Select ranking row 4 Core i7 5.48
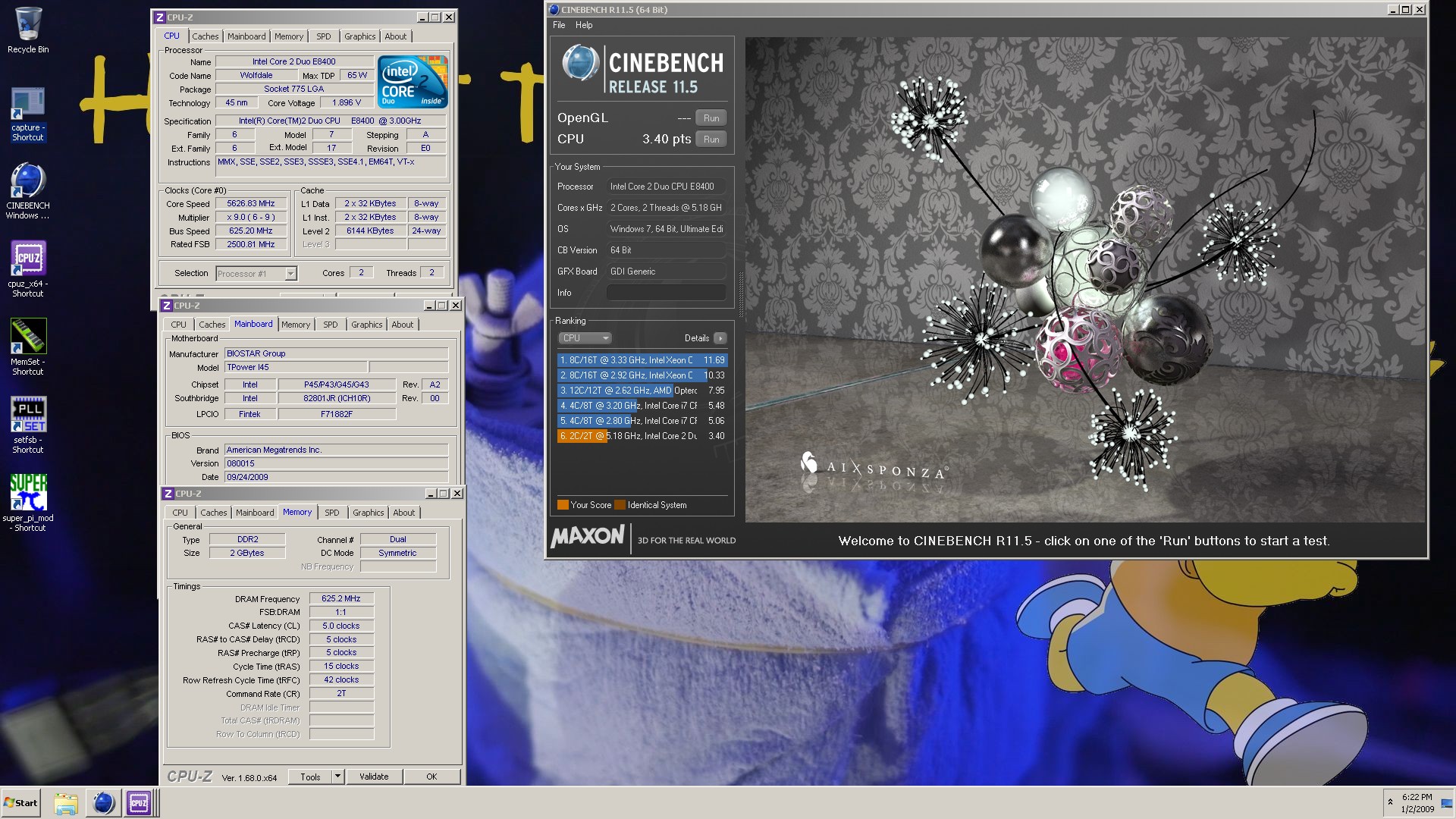Viewport: 1456px width, 819px height. (x=642, y=406)
